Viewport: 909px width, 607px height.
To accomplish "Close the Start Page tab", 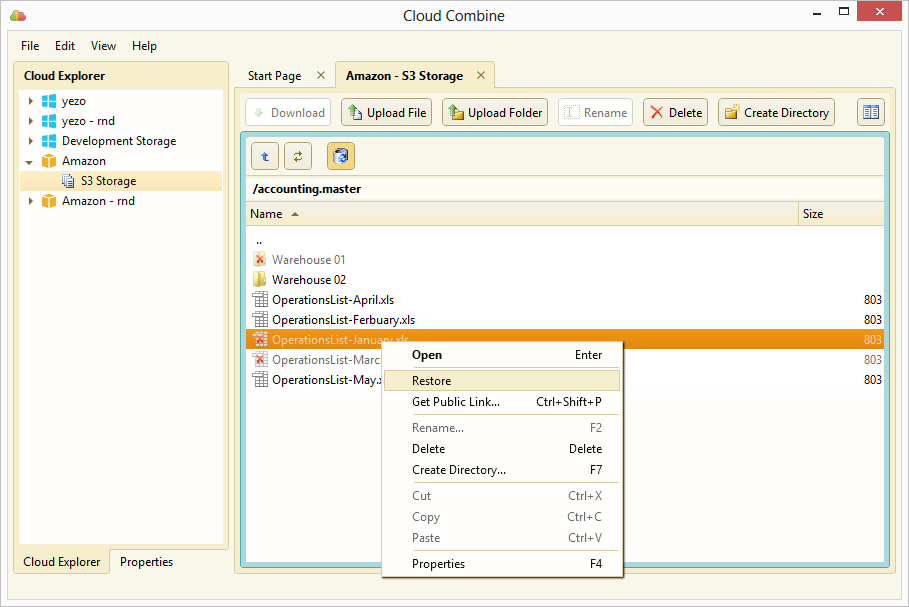I will [x=321, y=75].
